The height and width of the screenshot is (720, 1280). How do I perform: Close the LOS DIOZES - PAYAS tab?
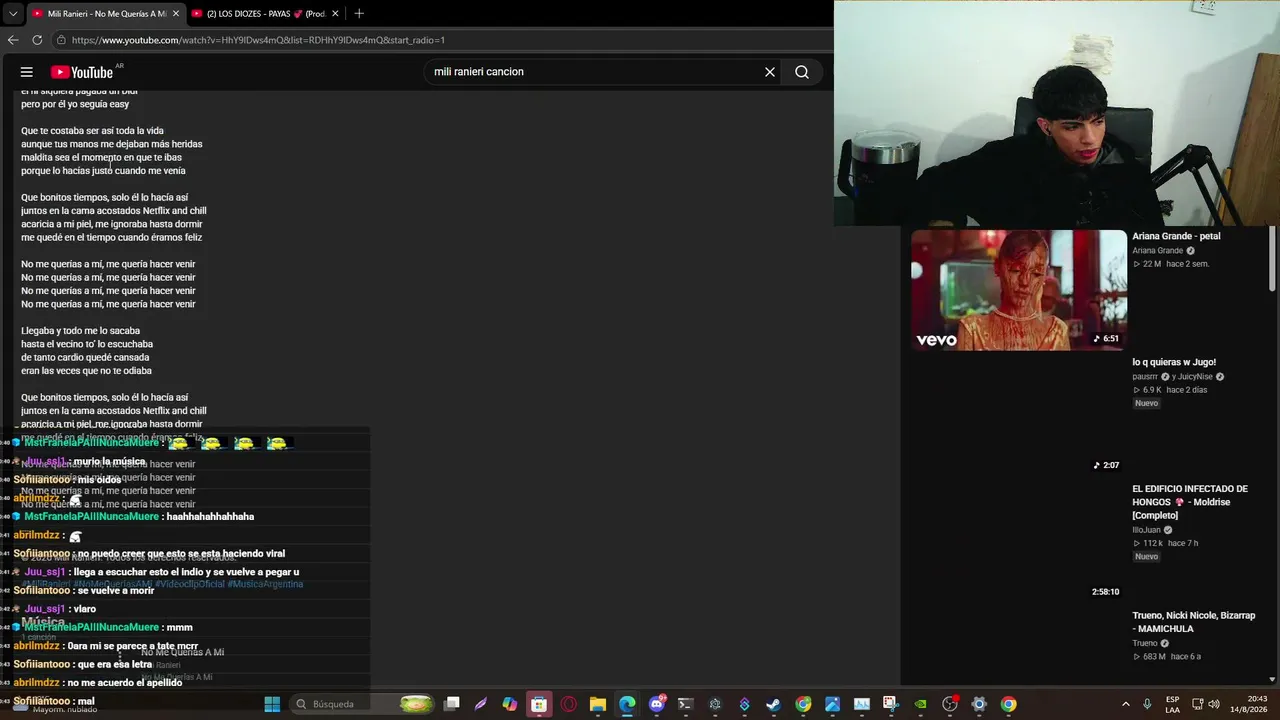pyautogui.click(x=335, y=14)
